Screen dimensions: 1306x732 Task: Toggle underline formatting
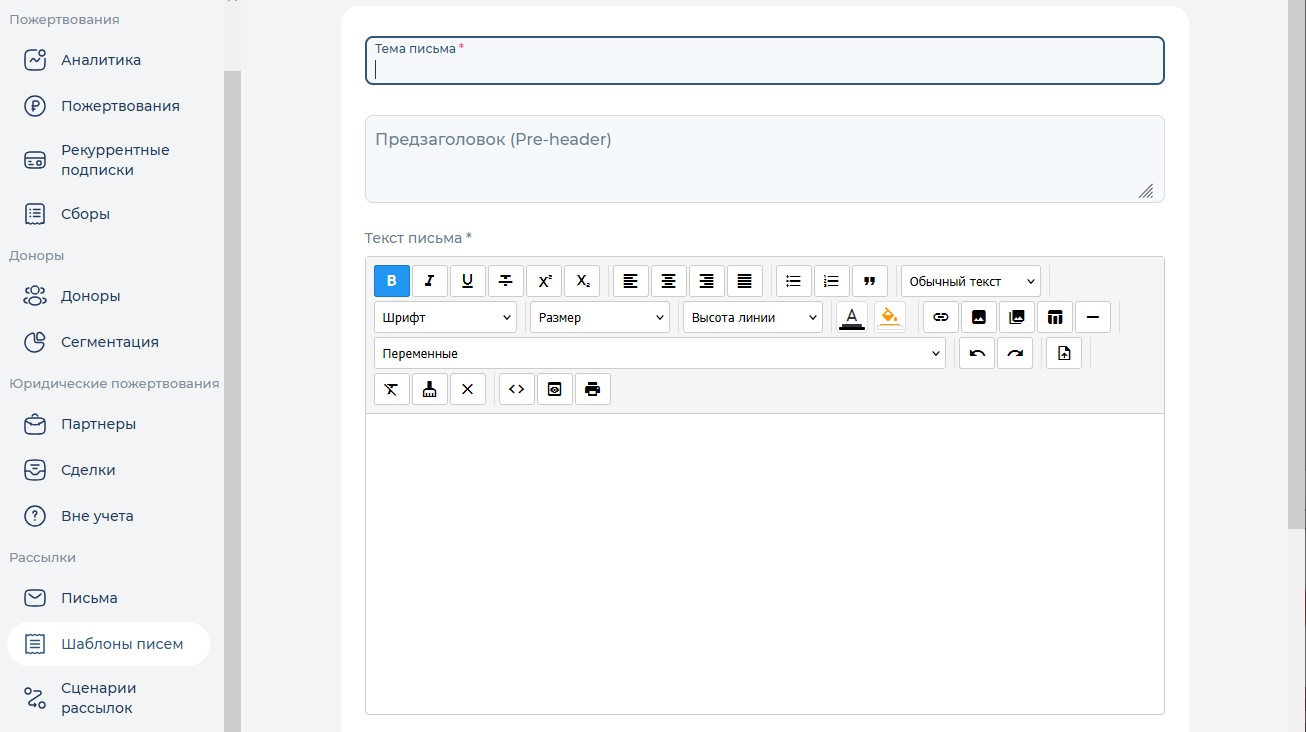[x=468, y=281]
